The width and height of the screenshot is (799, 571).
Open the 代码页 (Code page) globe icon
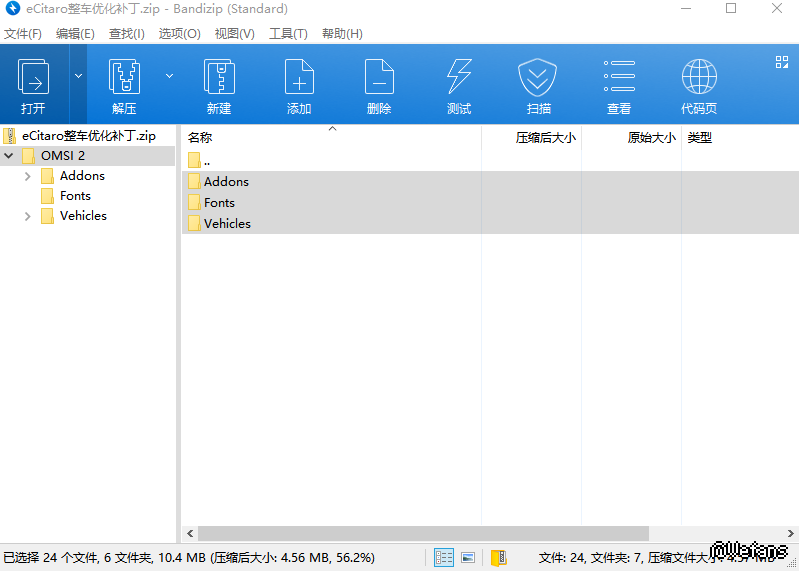699,84
